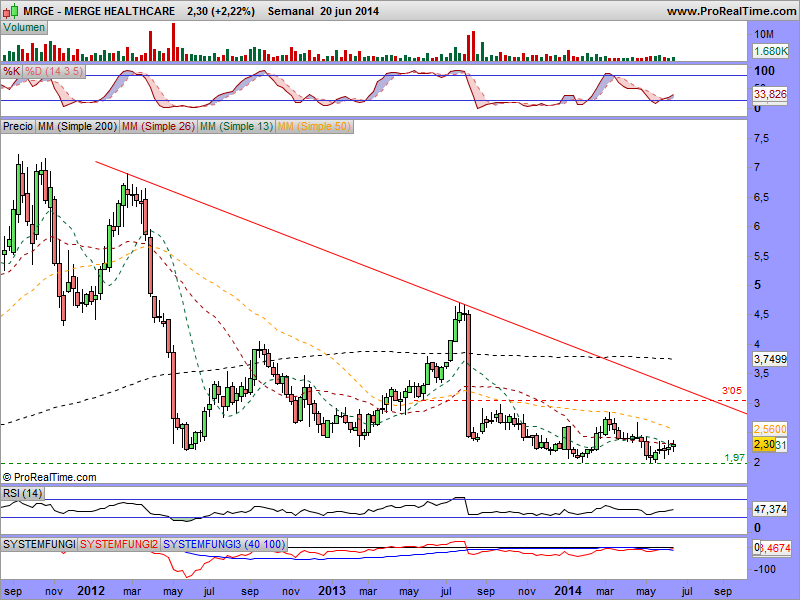
Task: Select the SYSTEMFUNGI3 (40 100) label
Action: tap(224, 544)
